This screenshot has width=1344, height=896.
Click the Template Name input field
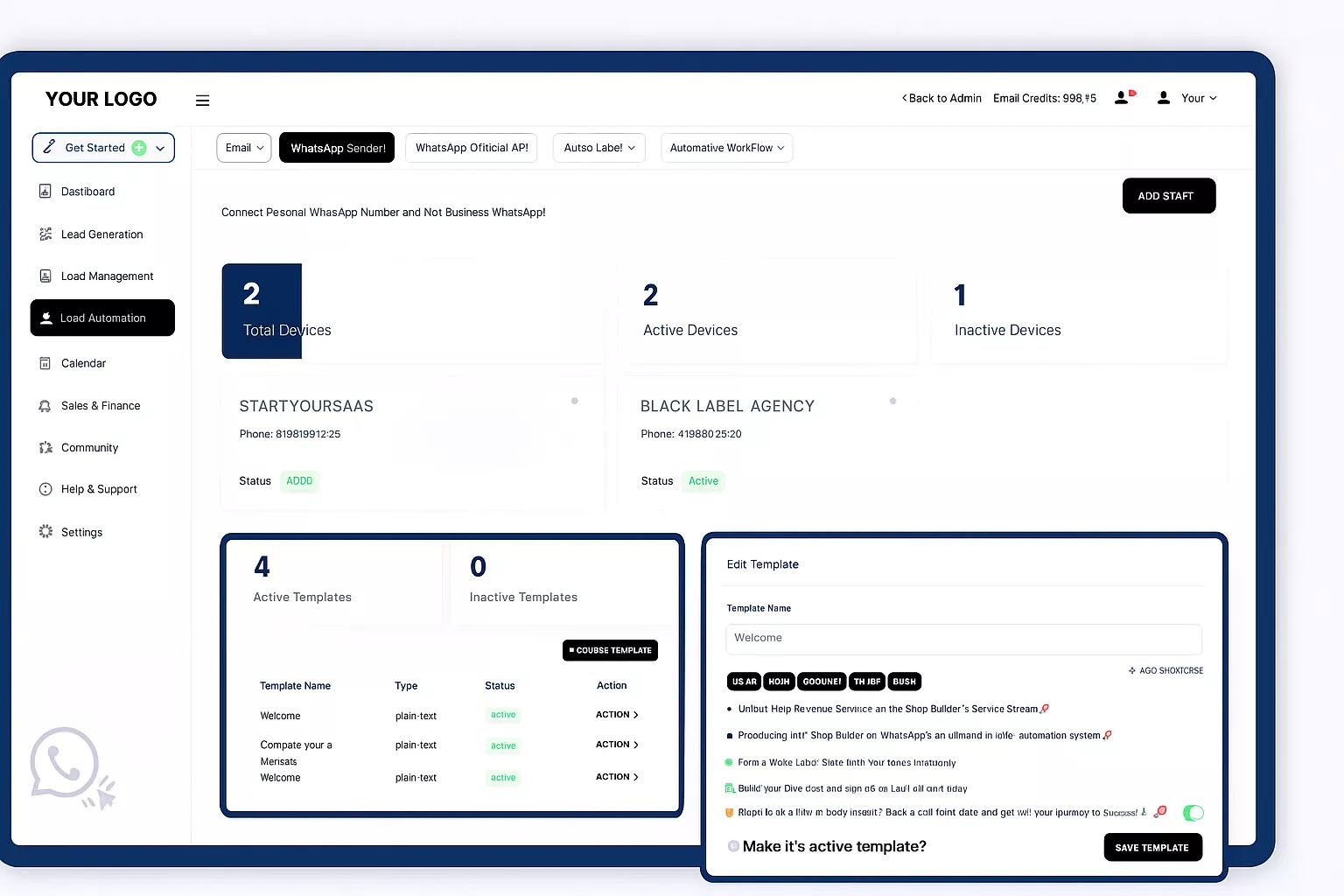click(x=963, y=639)
